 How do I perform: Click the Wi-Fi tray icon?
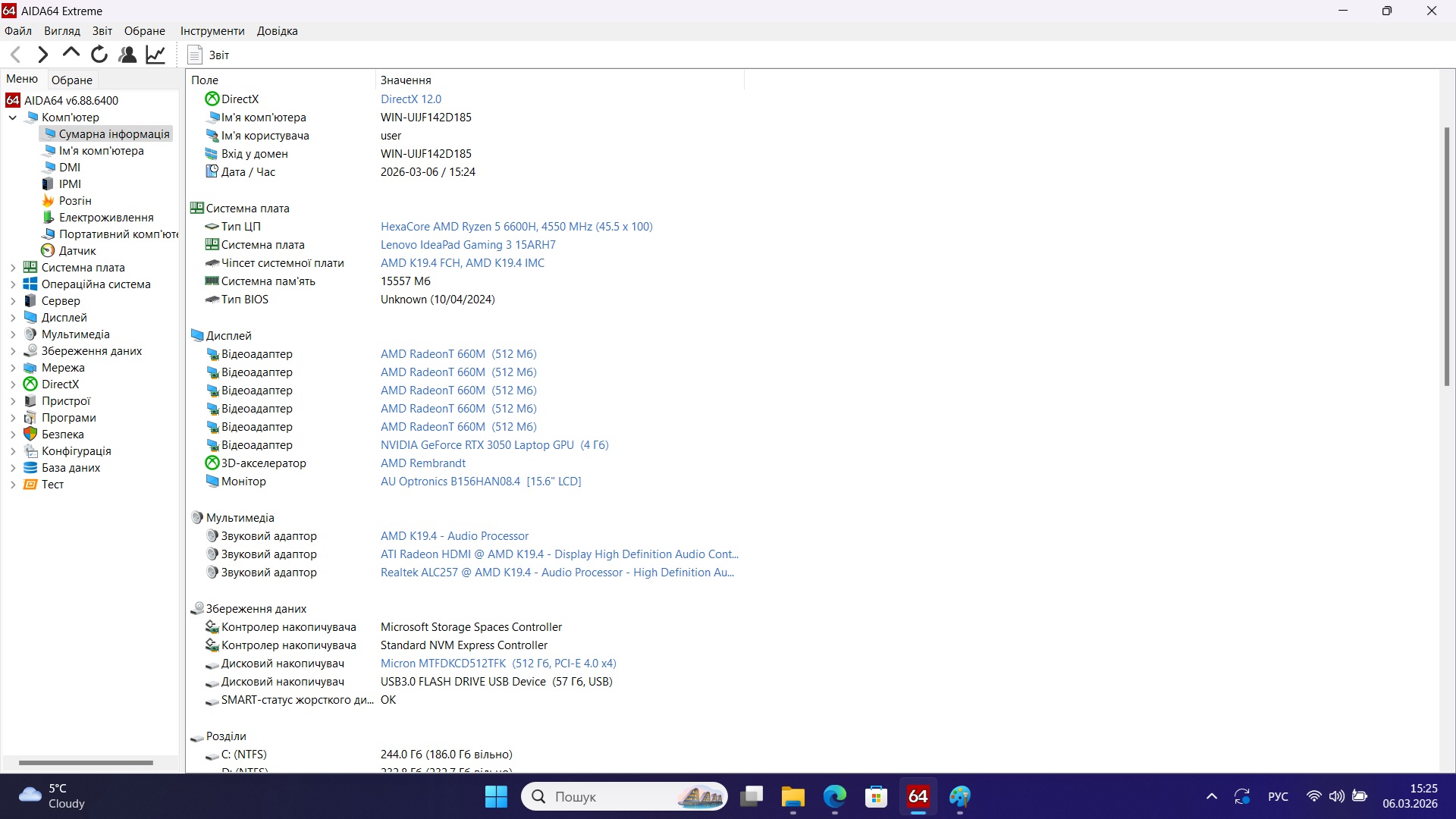(1313, 796)
